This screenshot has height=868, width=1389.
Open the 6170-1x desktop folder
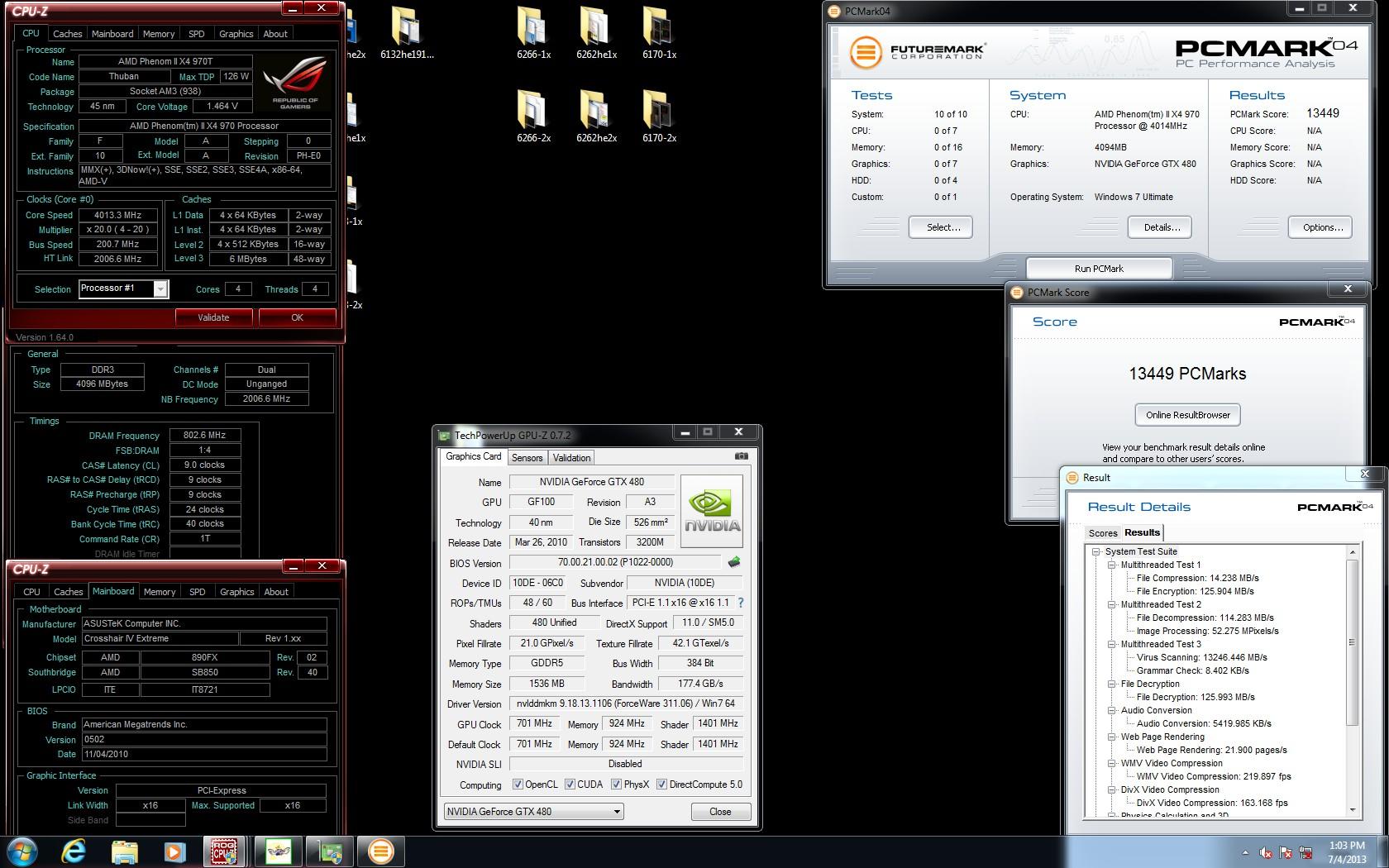point(659,33)
